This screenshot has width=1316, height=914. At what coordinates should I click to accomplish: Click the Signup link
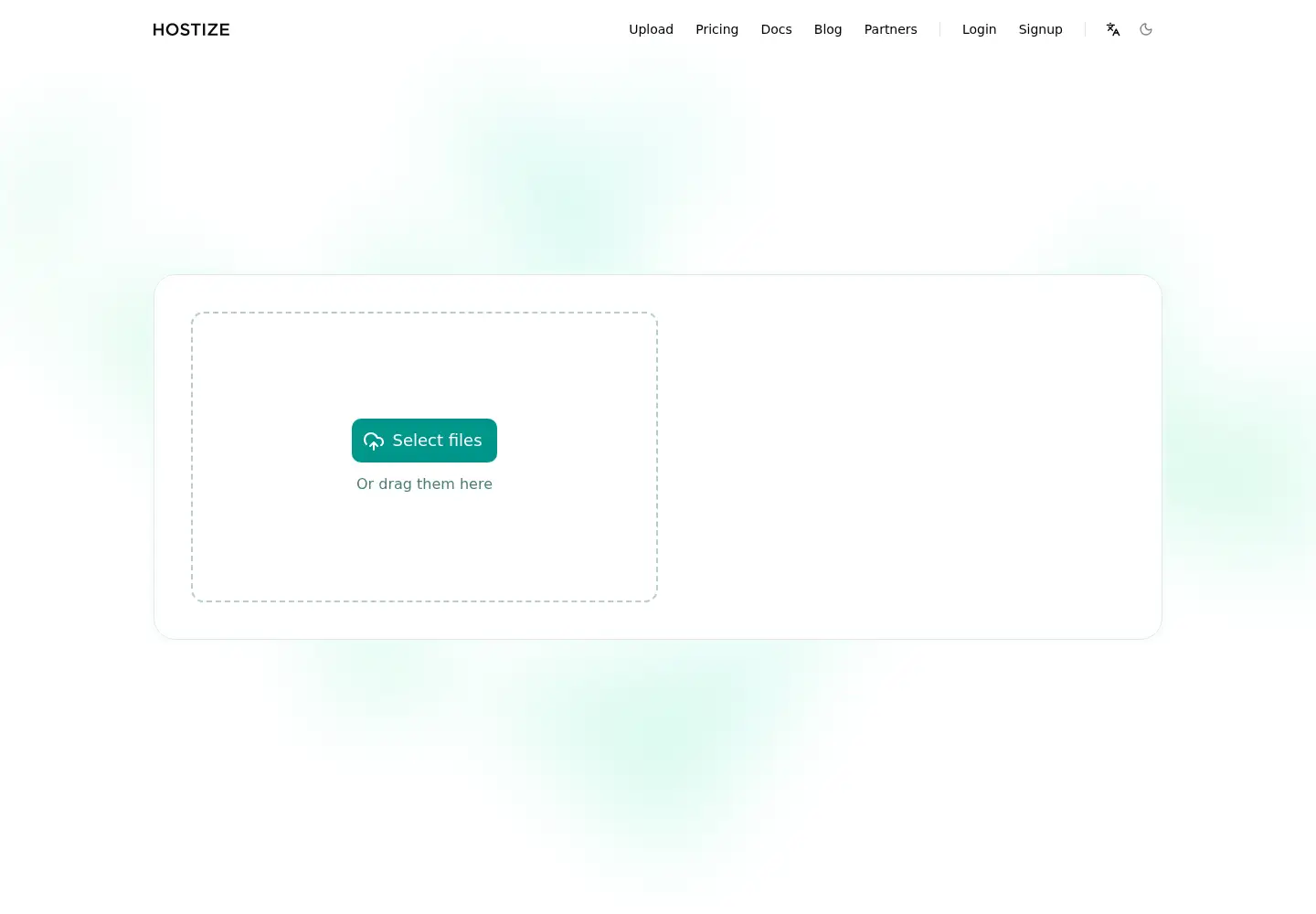click(x=1040, y=29)
